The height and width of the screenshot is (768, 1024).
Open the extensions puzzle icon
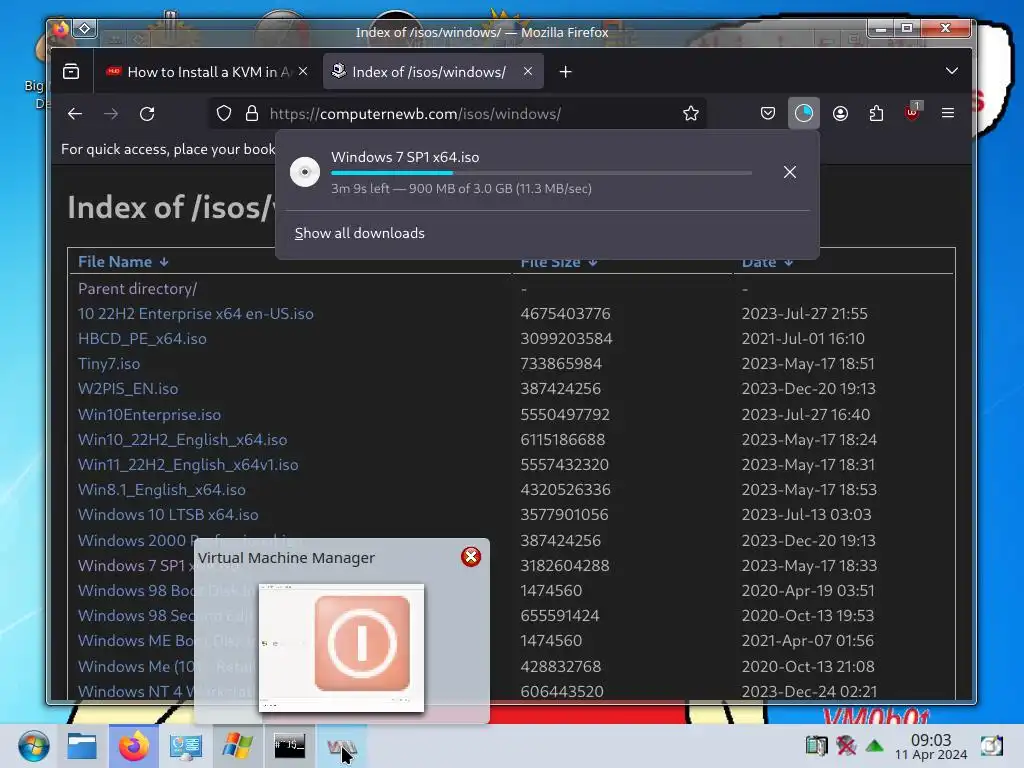pos(876,114)
